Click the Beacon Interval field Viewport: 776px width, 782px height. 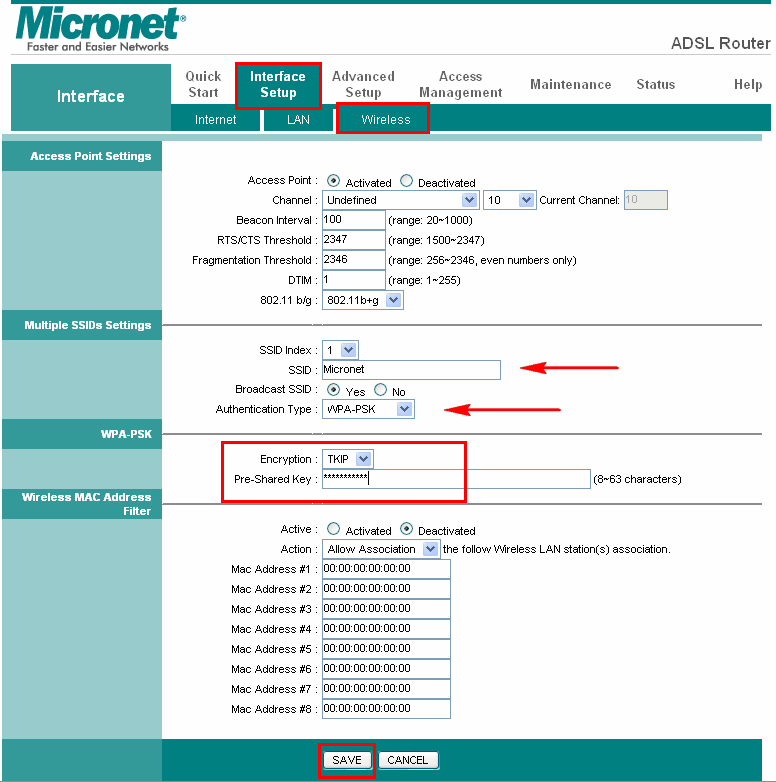(x=354, y=220)
